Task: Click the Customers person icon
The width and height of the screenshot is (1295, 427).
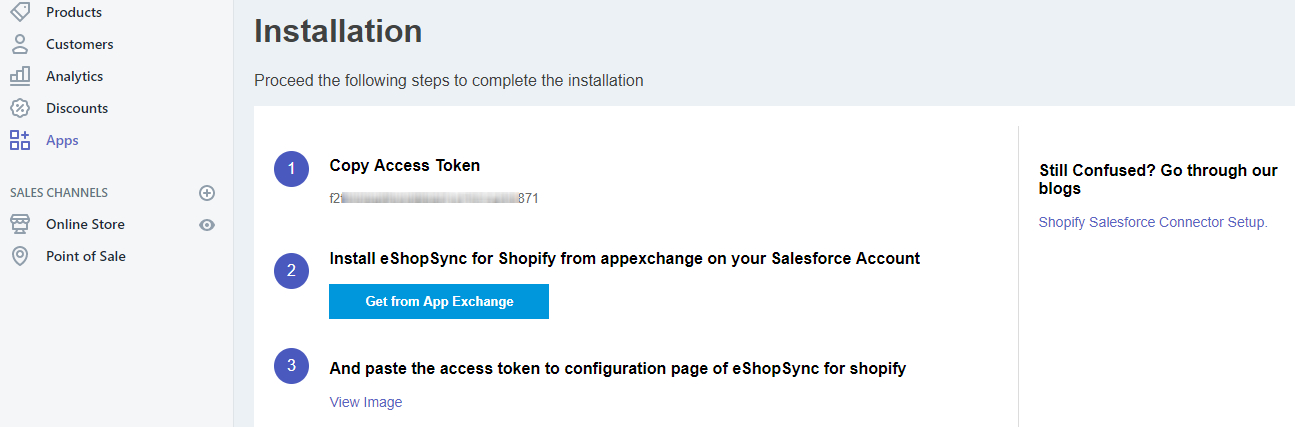Action: tap(20, 44)
